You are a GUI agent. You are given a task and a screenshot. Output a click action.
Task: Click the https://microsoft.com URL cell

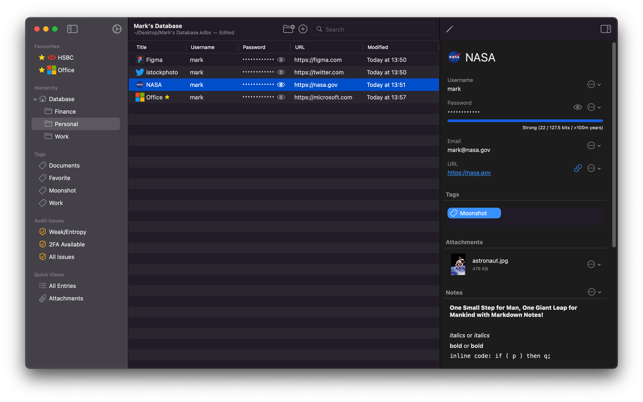click(x=323, y=97)
